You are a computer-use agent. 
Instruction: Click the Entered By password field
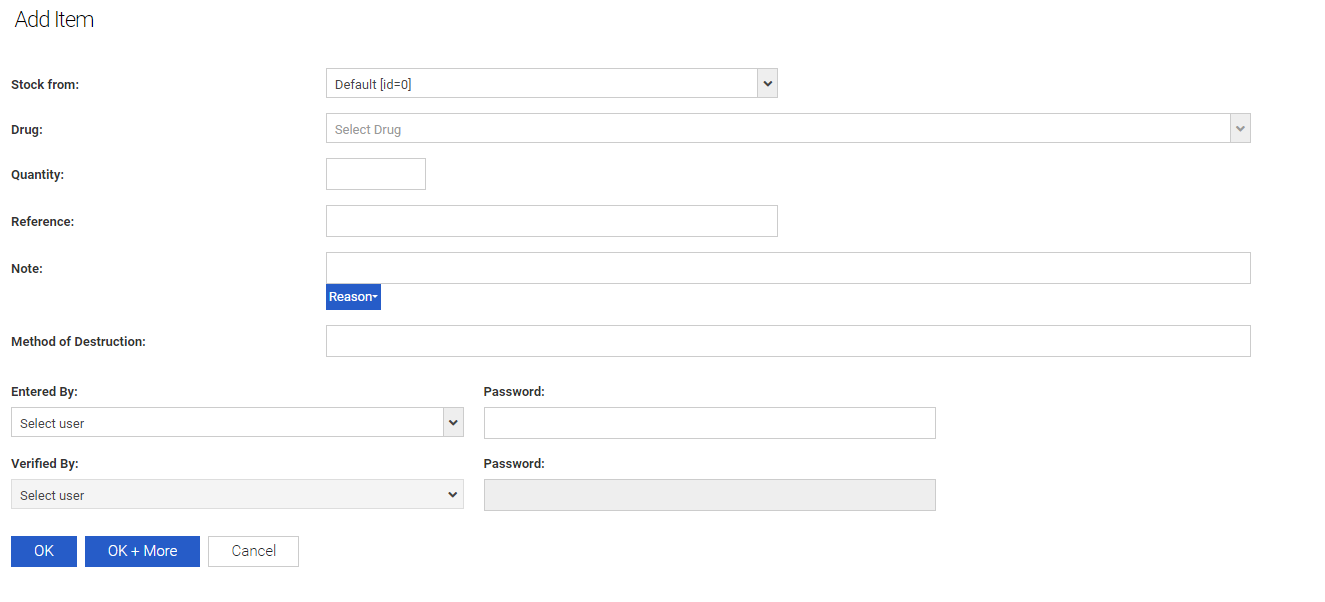[x=709, y=423]
